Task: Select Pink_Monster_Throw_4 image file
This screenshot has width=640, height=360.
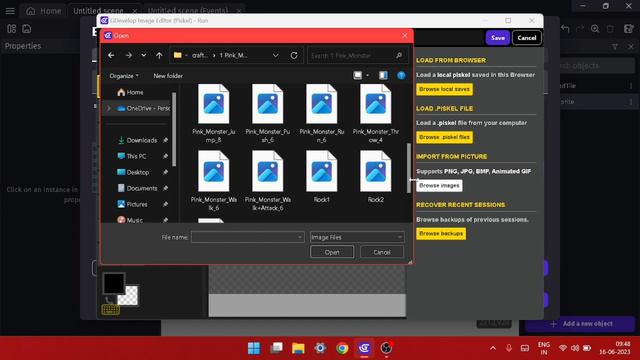Action: (376, 113)
